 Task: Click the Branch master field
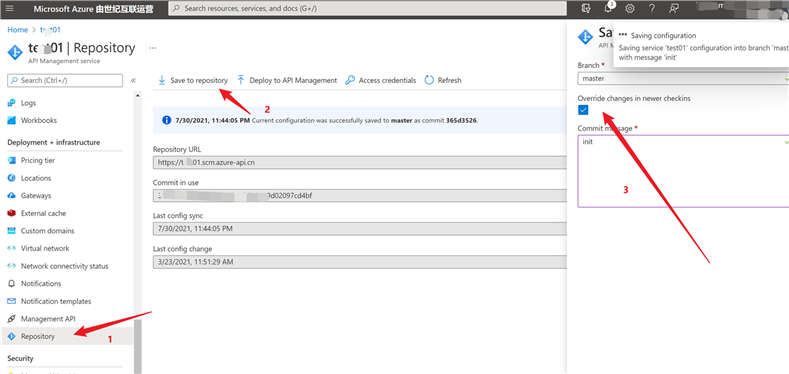click(683, 79)
